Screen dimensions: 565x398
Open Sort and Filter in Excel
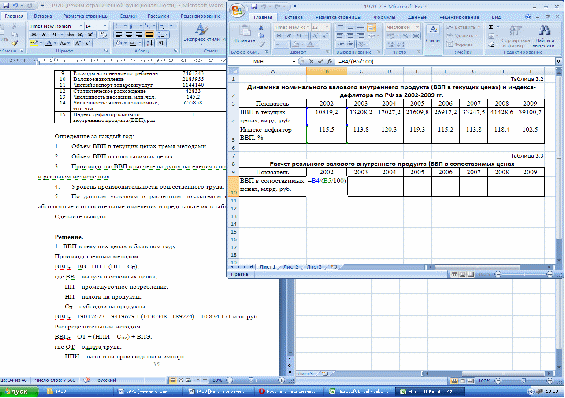click(515, 35)
